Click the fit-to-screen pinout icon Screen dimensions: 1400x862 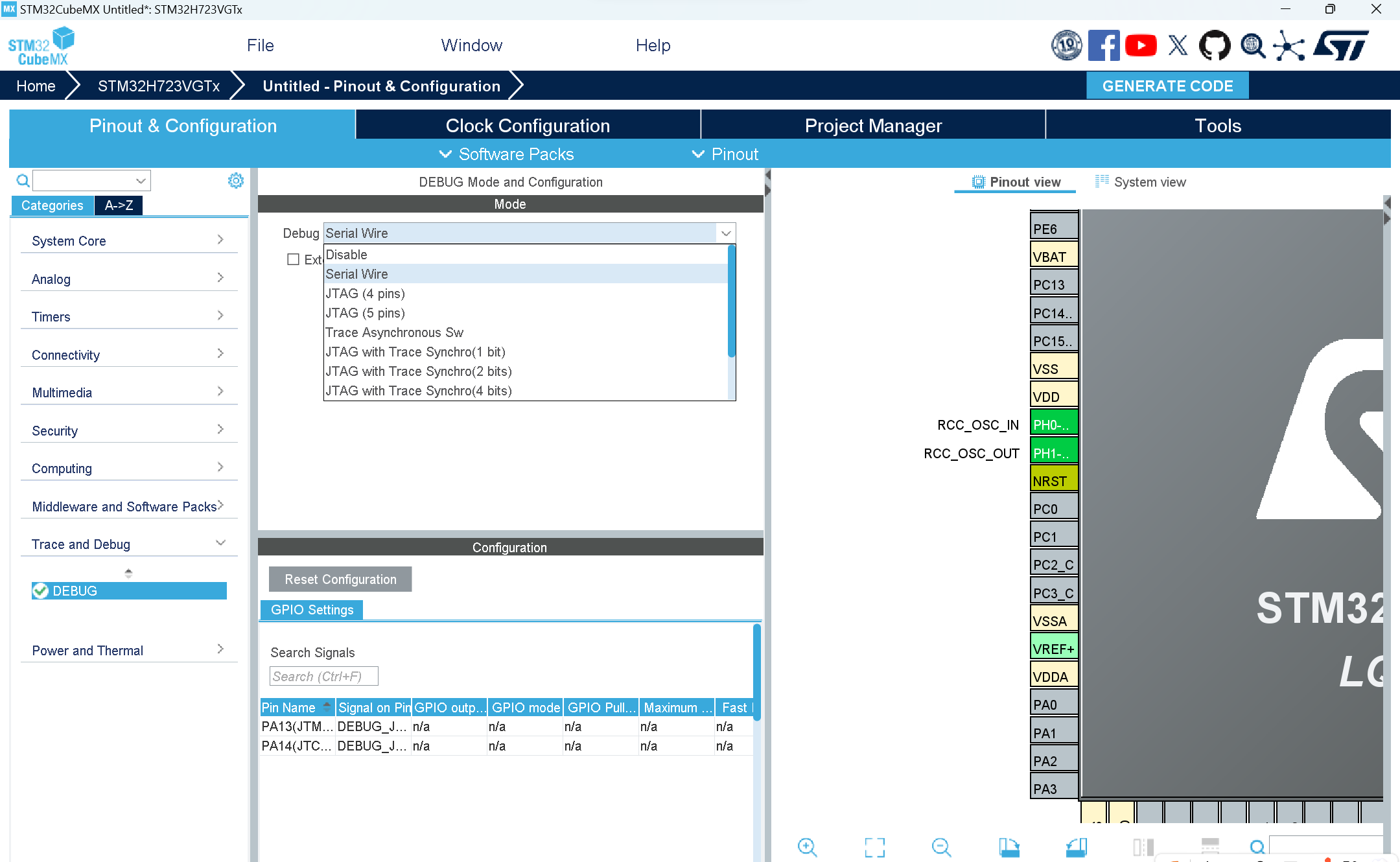tap(874, 847)
